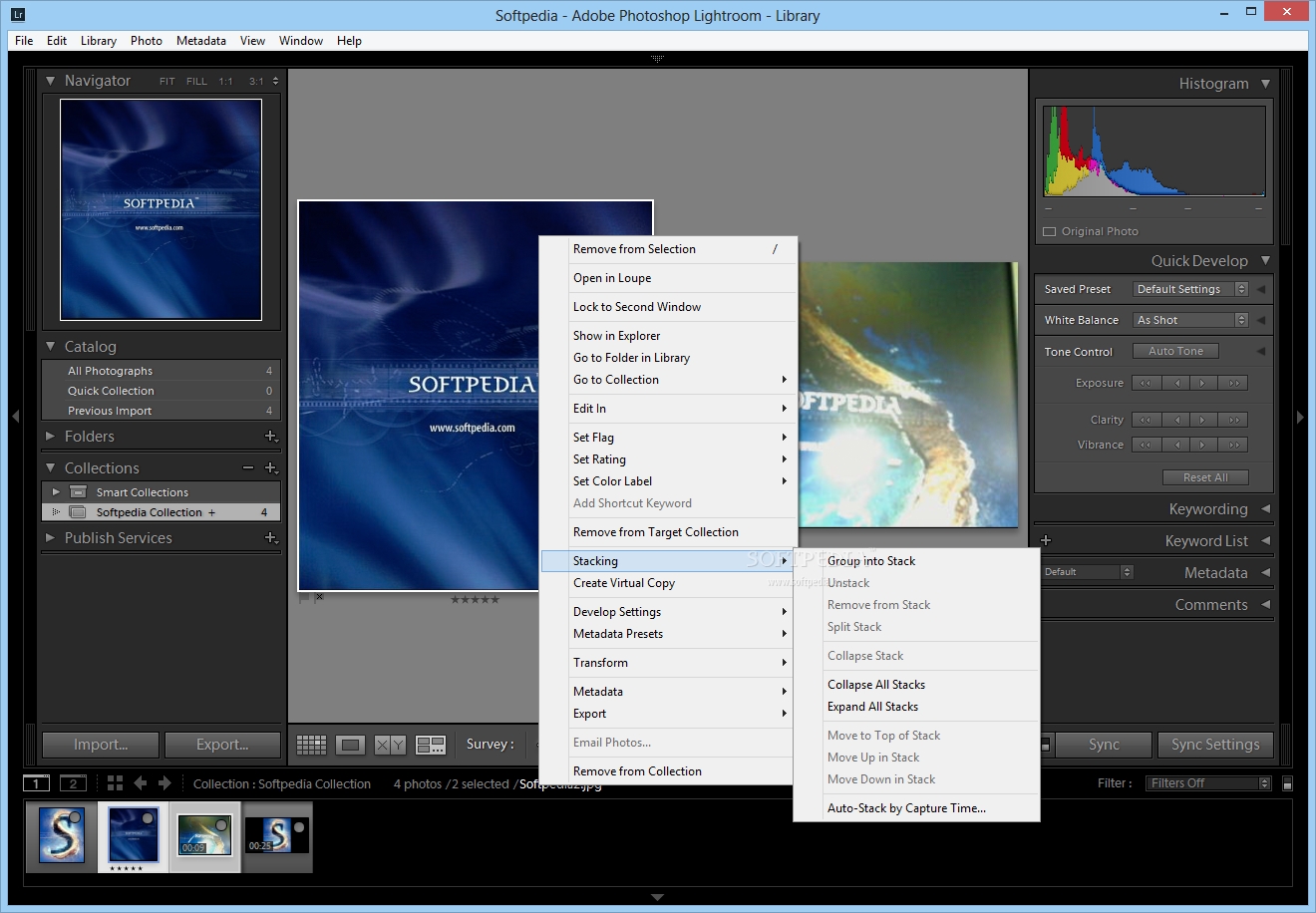Viewport: 1316px width, 913px height.
Task: Click the Import button
Action: tap(101, 745)
